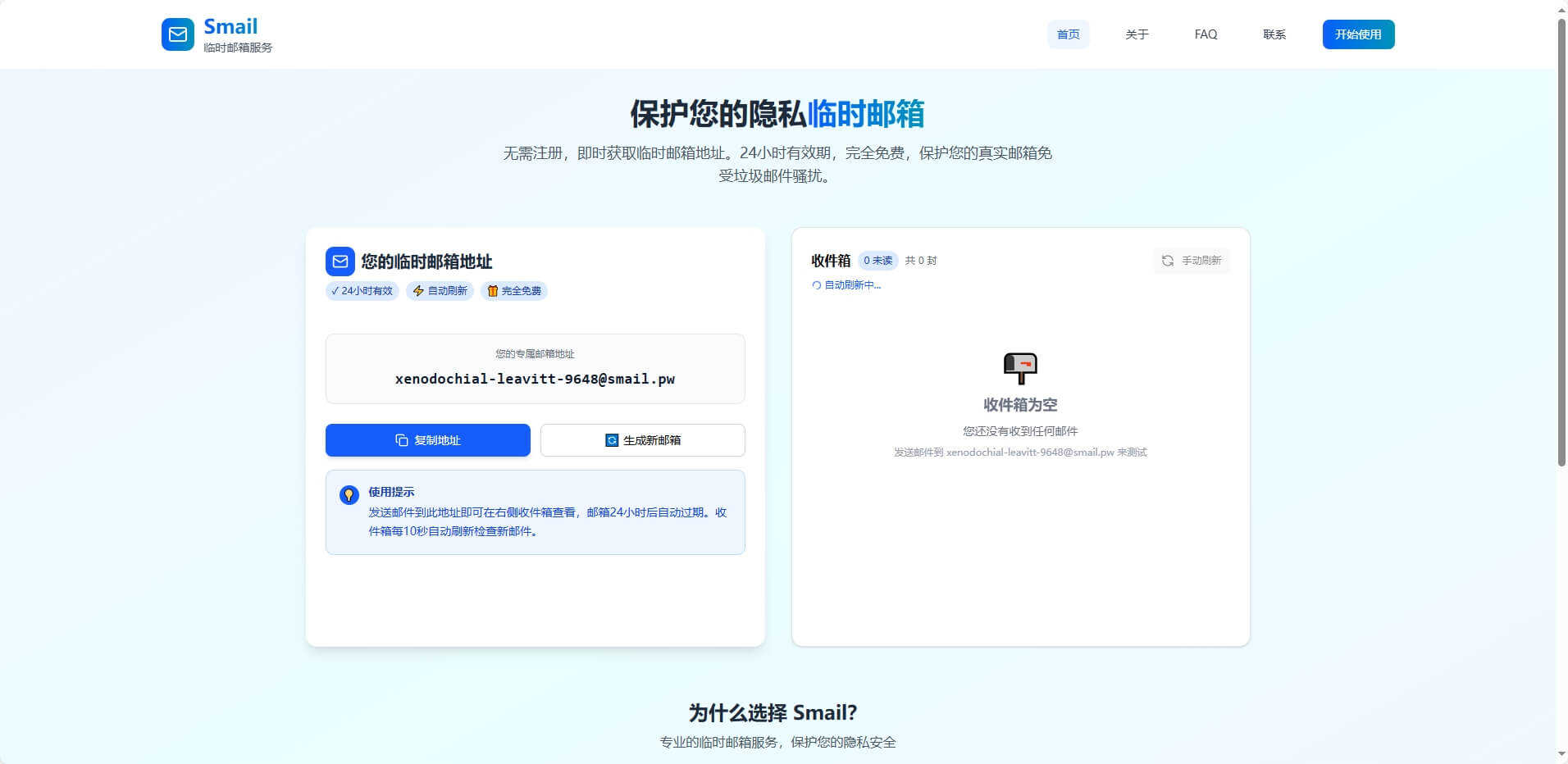Image resolution: width=1568 pixels, height=764 pixels.
Task: Click the copy icon inside 复制地址 button
Action: coord(400,439)
